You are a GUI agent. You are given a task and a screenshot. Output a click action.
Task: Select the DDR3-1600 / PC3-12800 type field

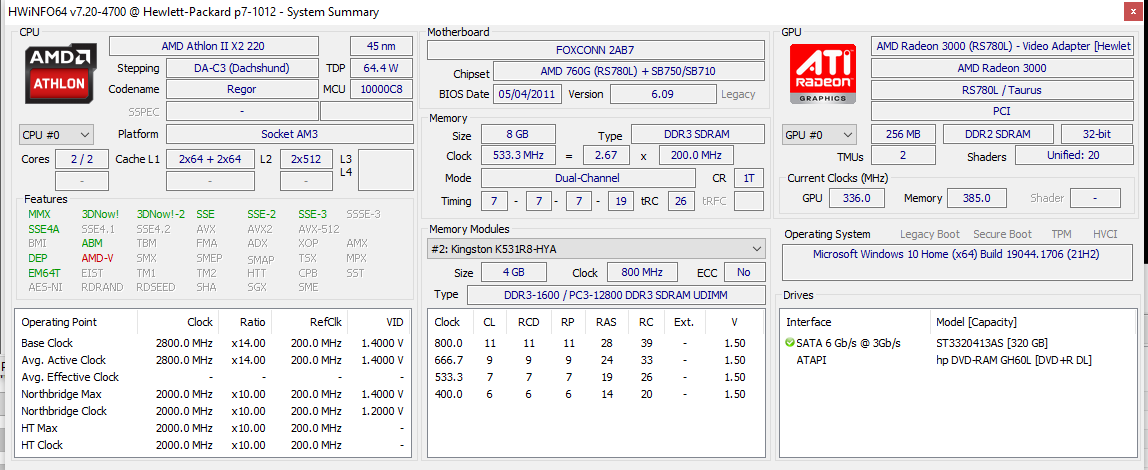coord(616,294)
